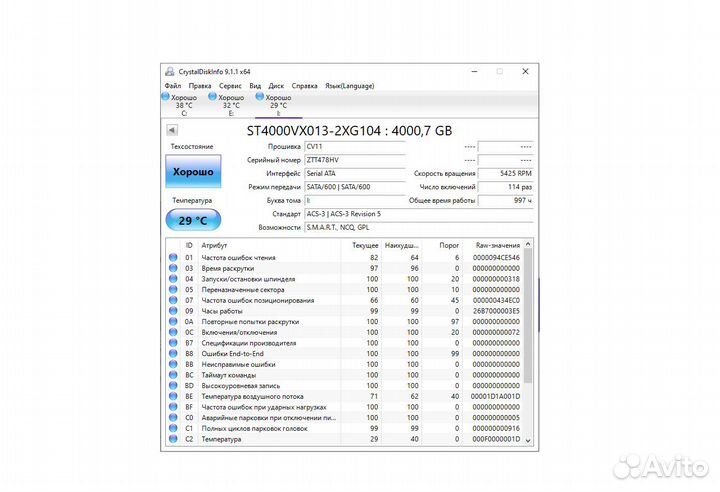The height and width of the screenshot is (492, 720).
Task: Select row Температура воздушного потока
Action: pyautogui.click(x=345, y=396)
